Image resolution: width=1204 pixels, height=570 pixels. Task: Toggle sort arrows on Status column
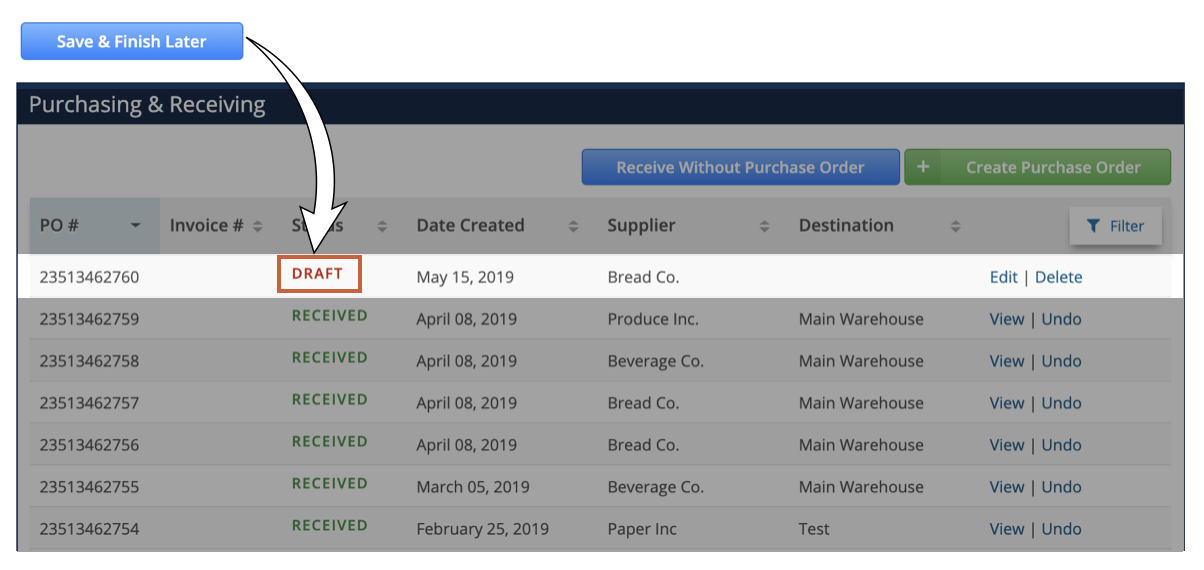382,226
